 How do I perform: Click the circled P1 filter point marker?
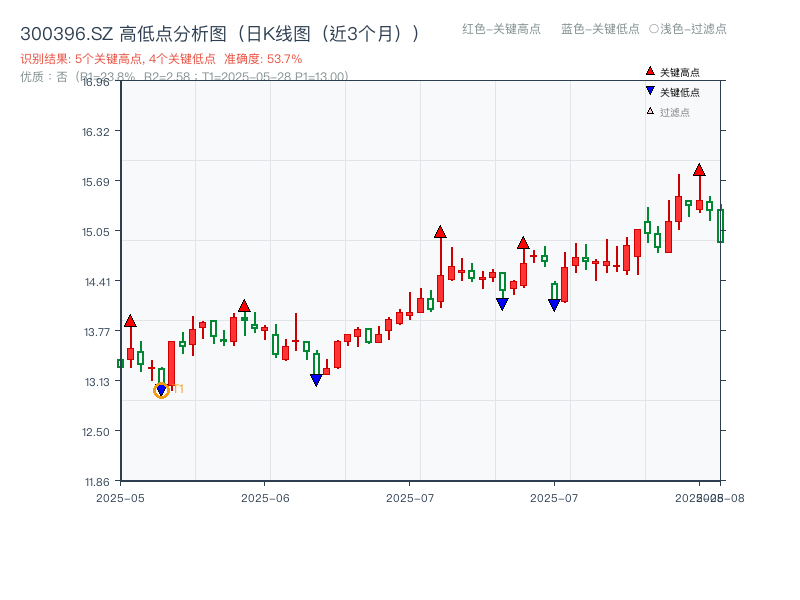tap(160, 390)
